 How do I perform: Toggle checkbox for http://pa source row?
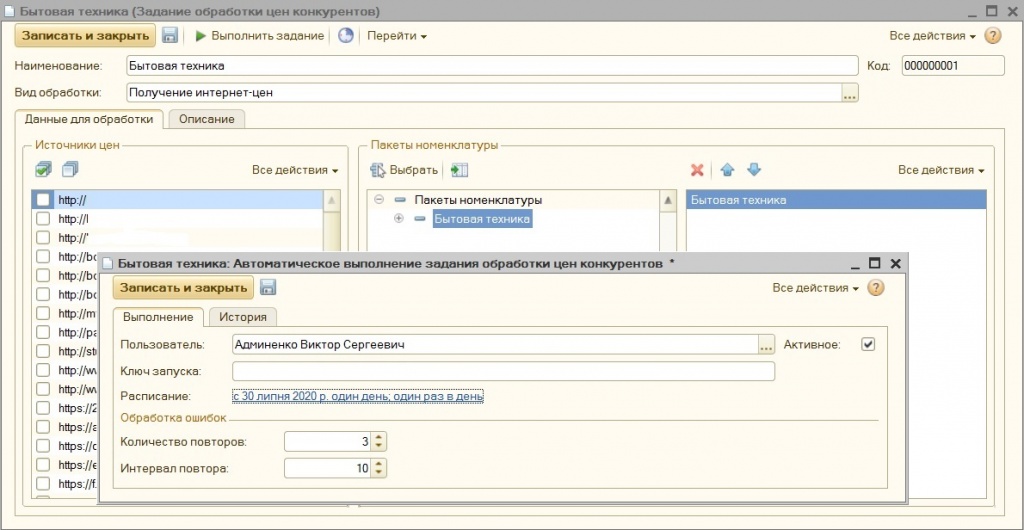[43, 332]
